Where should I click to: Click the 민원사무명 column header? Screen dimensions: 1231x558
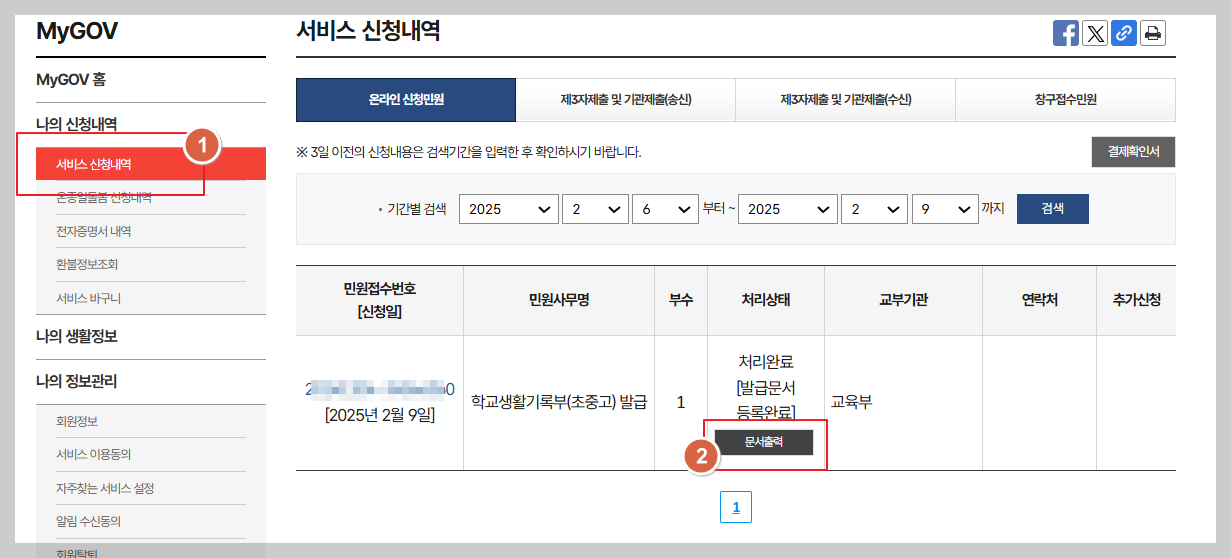[x=559, y=300]
